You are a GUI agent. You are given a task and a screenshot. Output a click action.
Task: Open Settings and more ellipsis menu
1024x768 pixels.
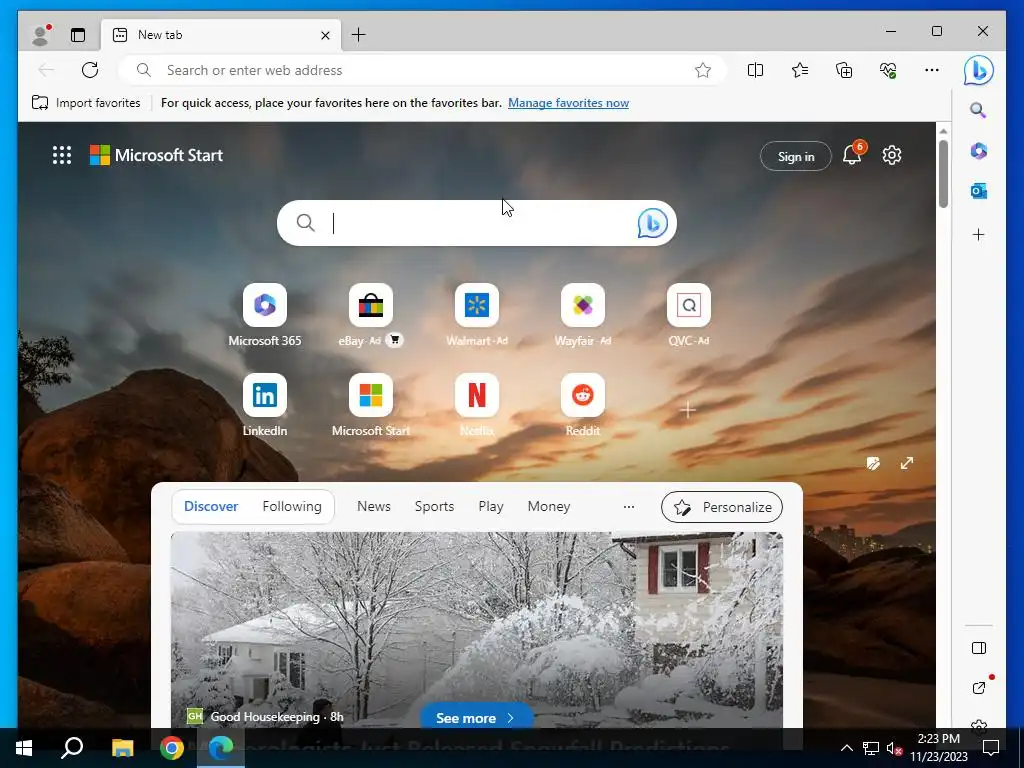pos(932,70)
